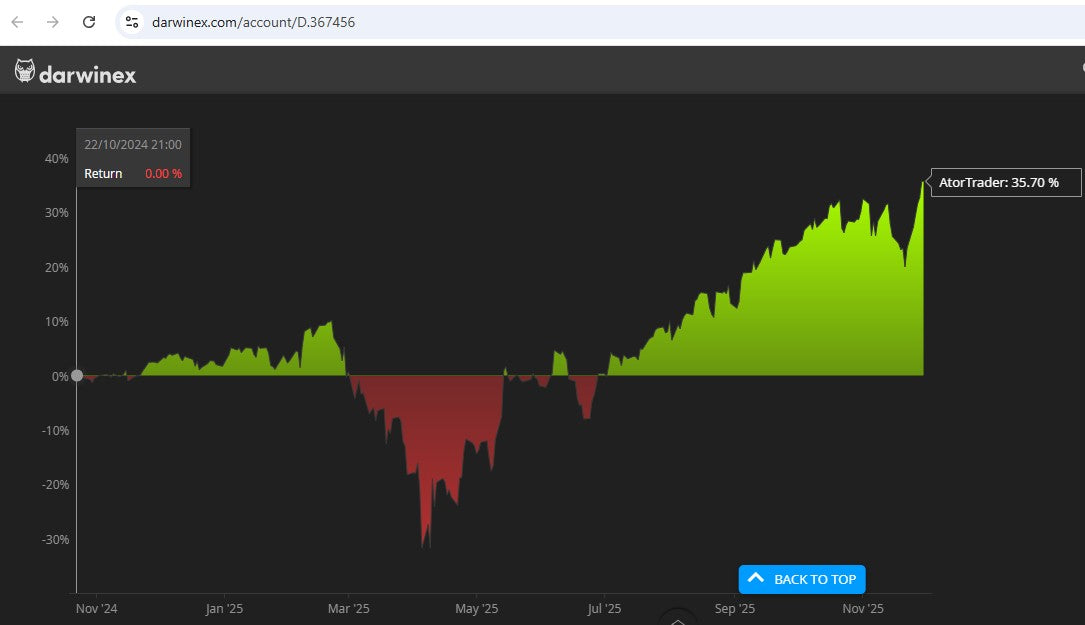The width and height of the screenshot is (1085, 625).
Task: Reload the Darwinex page
Action: tap(89, 22)
